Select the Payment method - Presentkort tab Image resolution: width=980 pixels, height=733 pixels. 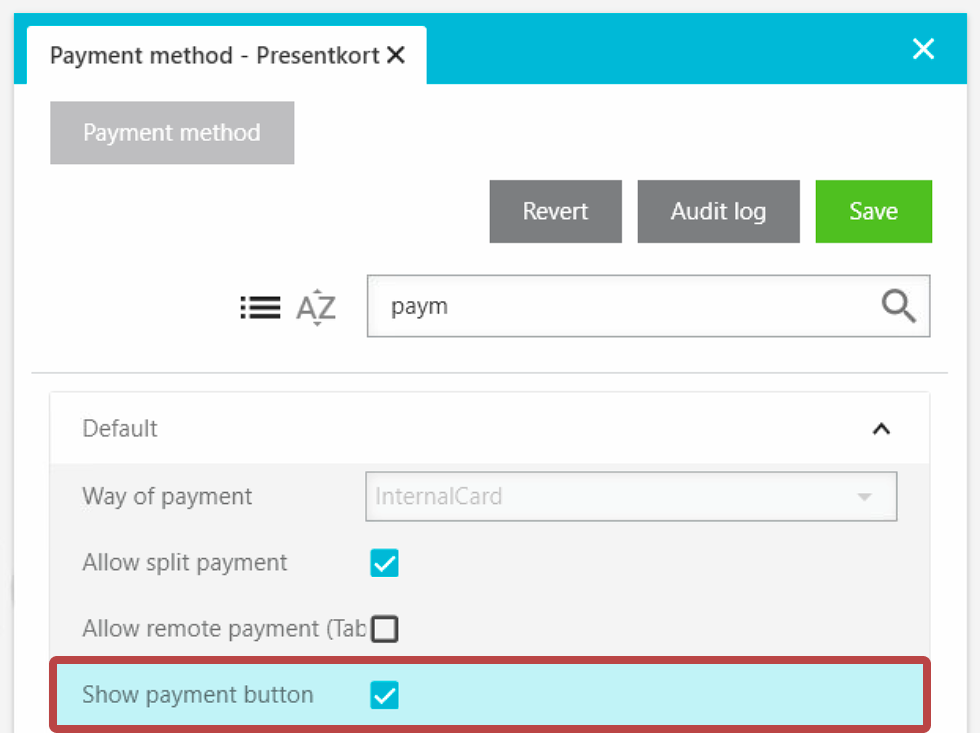click(x=214, y=56)
